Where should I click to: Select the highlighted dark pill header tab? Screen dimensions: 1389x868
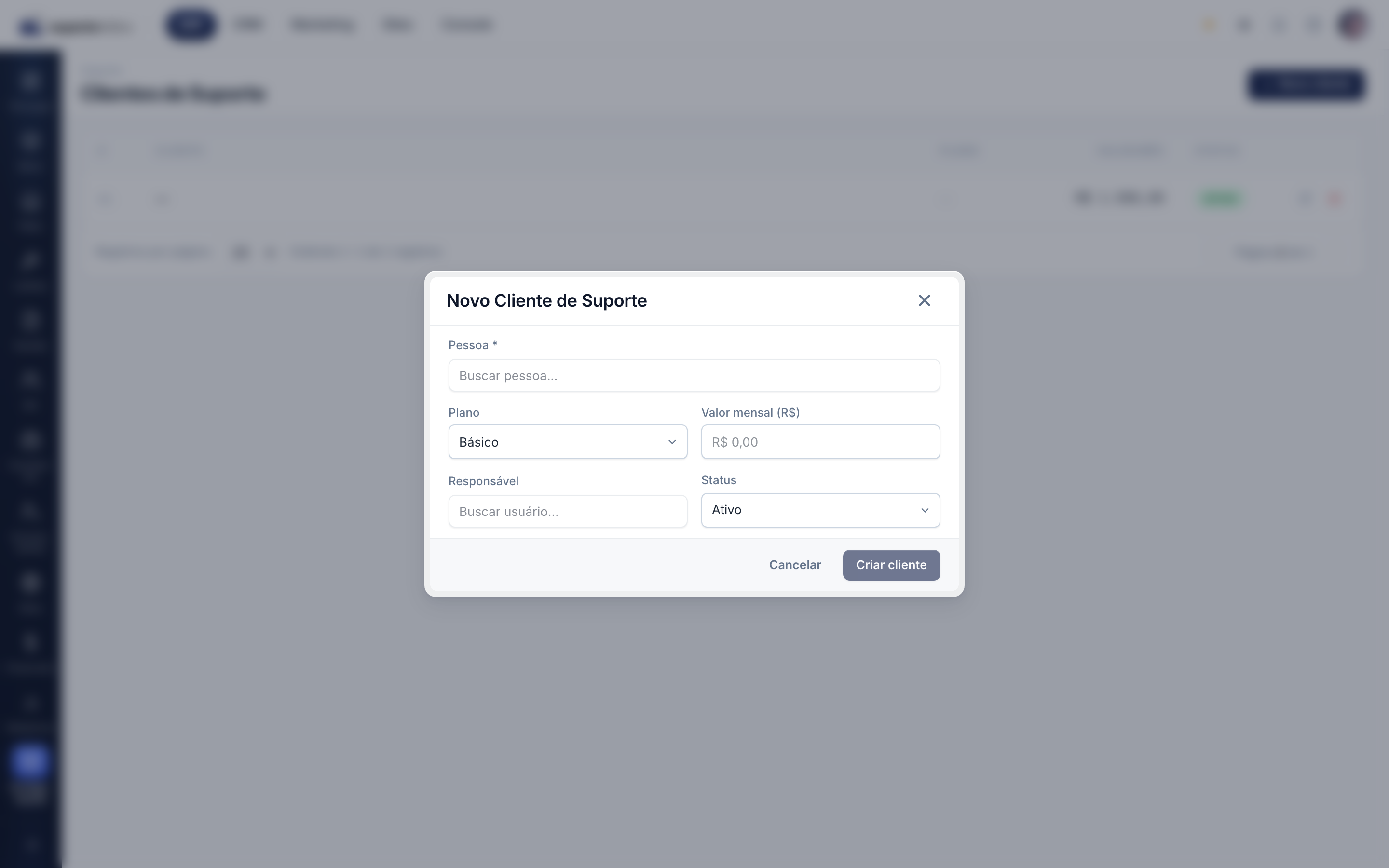coord(191,25)
